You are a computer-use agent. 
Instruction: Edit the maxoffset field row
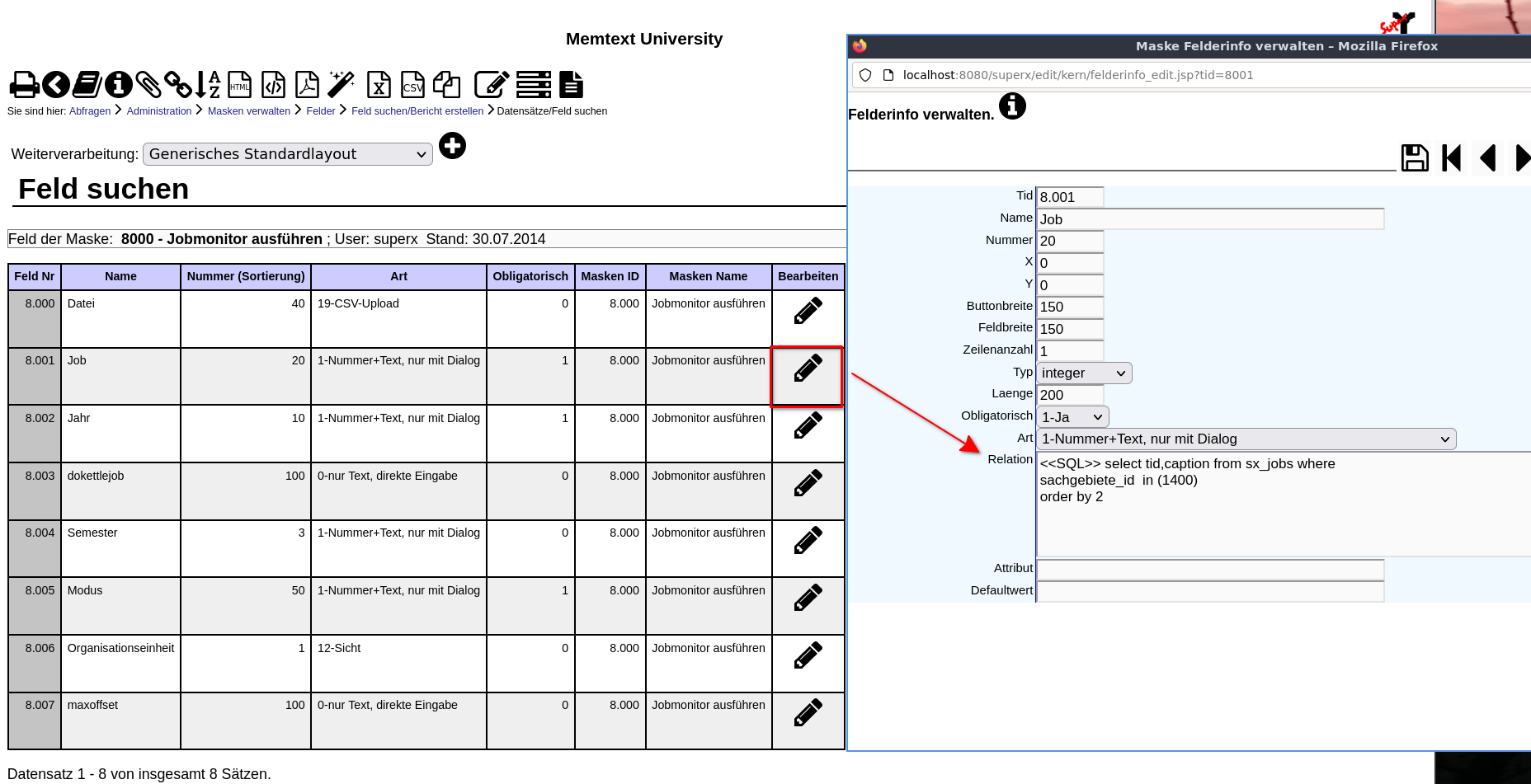coord(808,712)
